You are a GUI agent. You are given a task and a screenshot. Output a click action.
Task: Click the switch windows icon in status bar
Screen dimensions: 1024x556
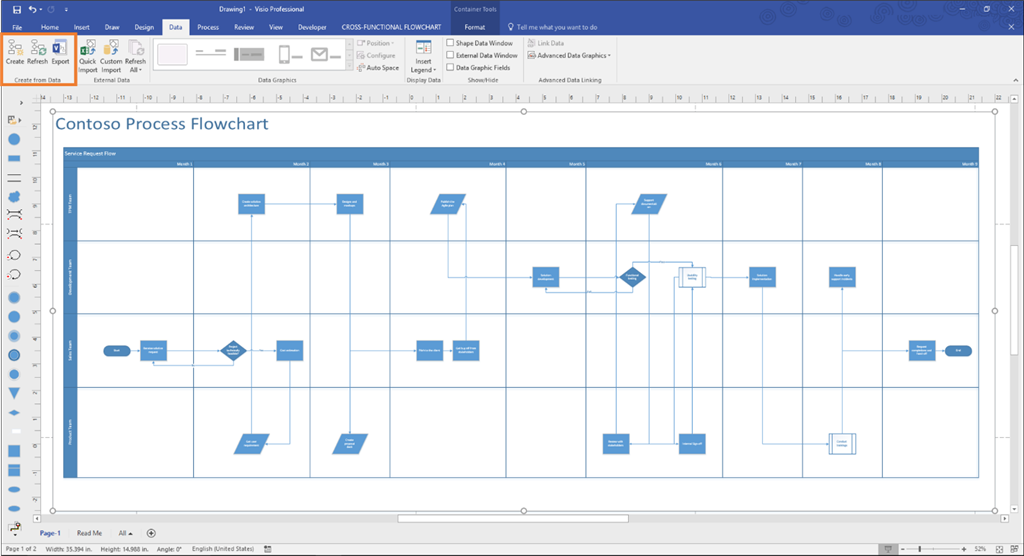point(1014,549)
